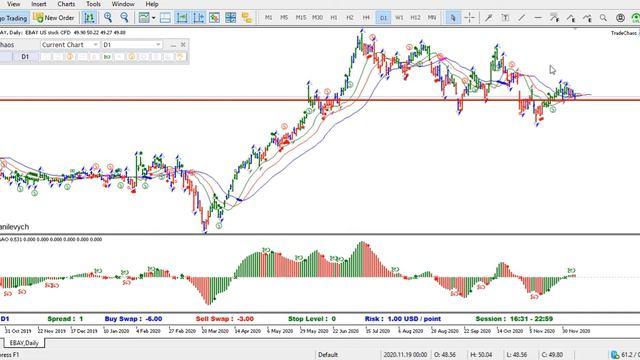Click the connection status icon in the status bar
This screenshot has width=640, height=360.
click(615, 355)
